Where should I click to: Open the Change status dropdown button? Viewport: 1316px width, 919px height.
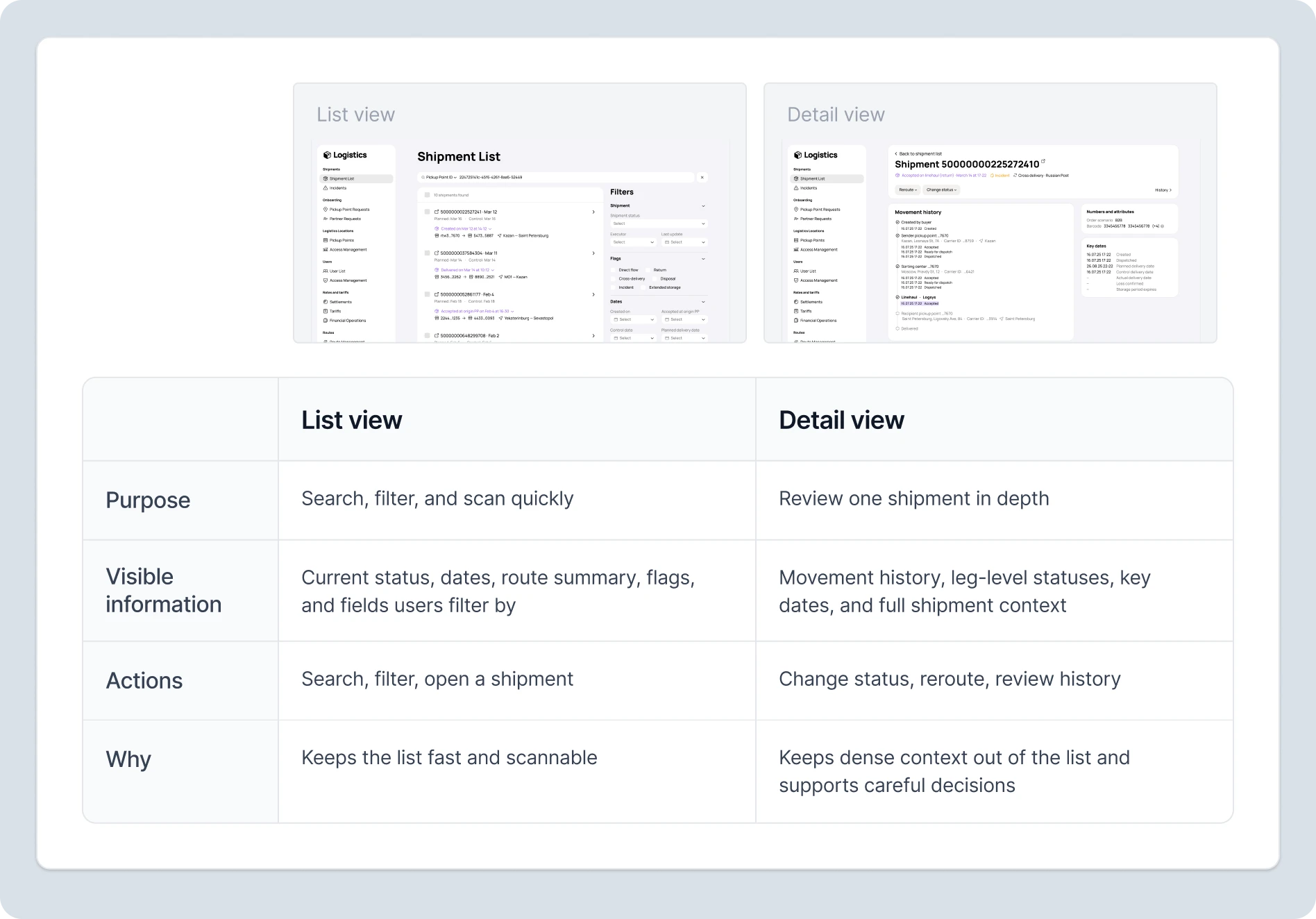point(941,189)
